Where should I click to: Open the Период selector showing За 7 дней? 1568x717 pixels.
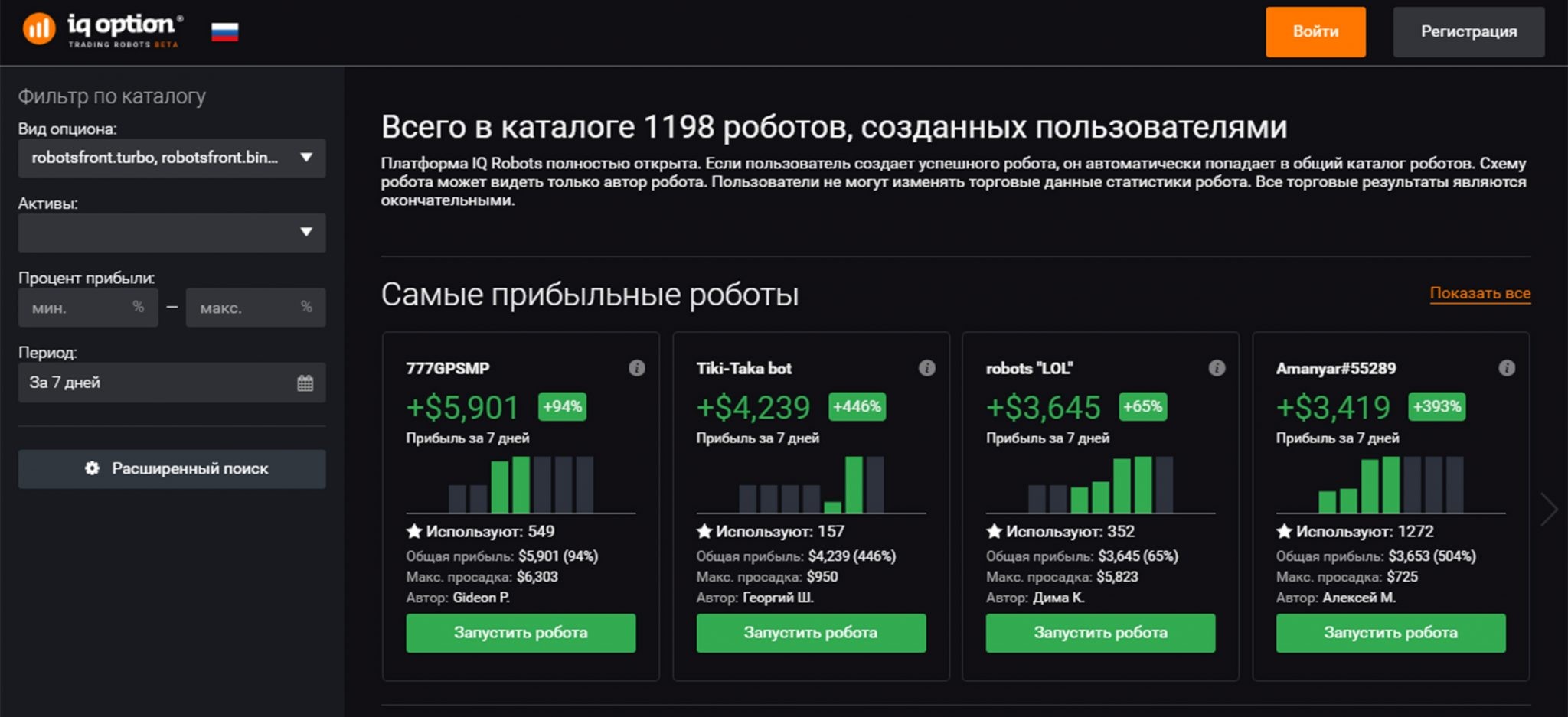[x=172, y=383]
